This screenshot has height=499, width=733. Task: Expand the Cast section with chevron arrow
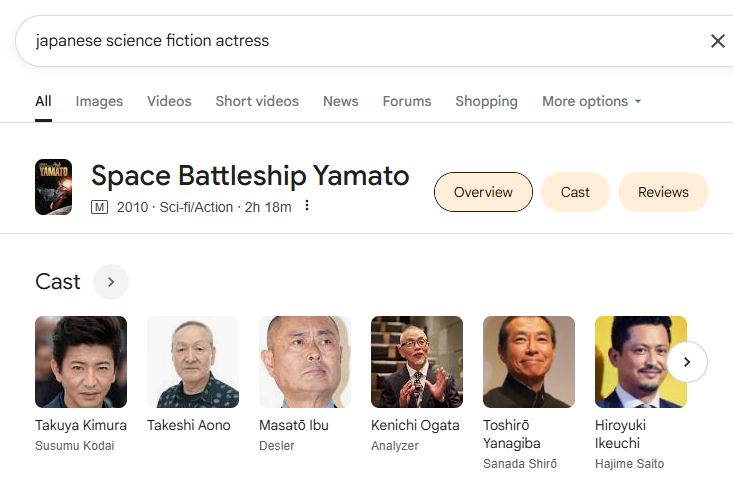point(111,282)
